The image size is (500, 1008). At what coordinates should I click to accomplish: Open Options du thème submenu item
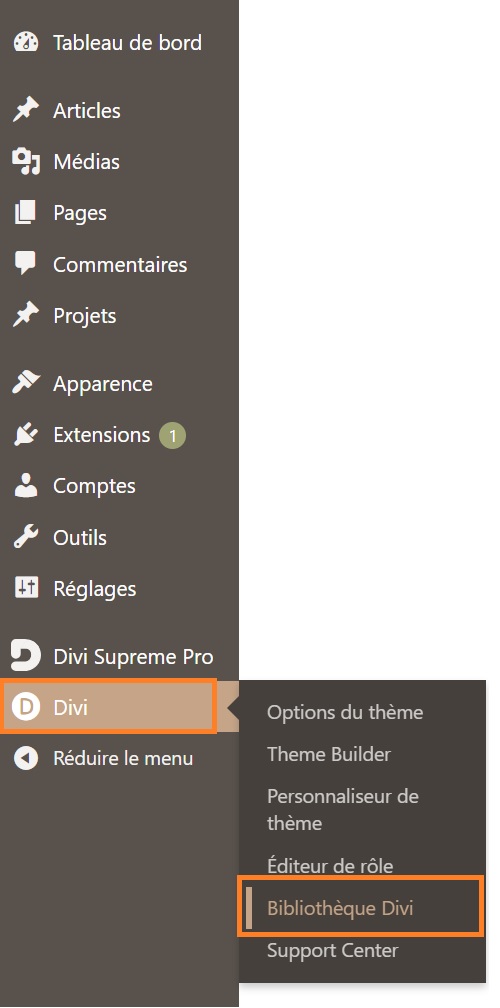coord(345,712)
